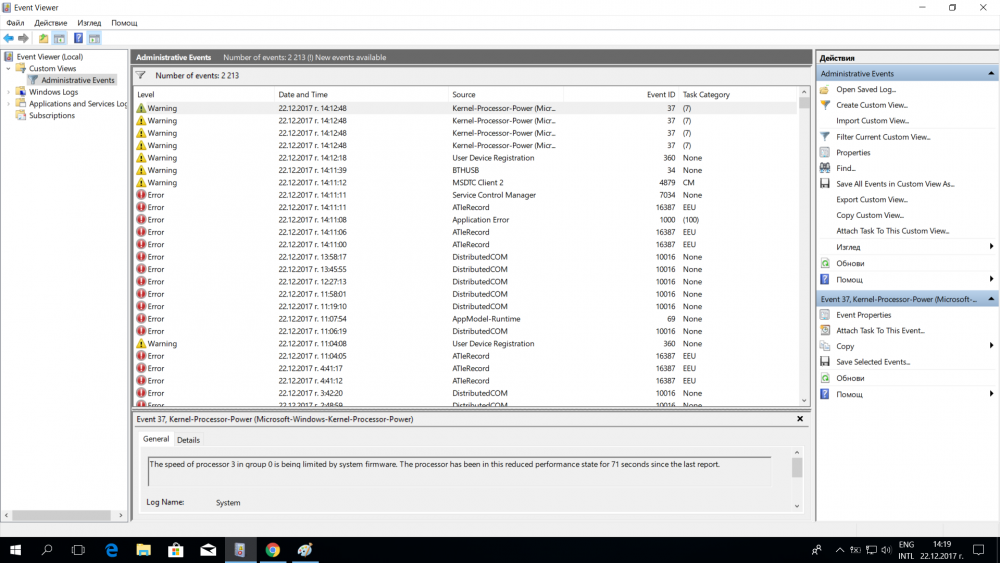Click Save All Events in Custom View As
This screenshot has width=1000, height=563.
point(895,184)
